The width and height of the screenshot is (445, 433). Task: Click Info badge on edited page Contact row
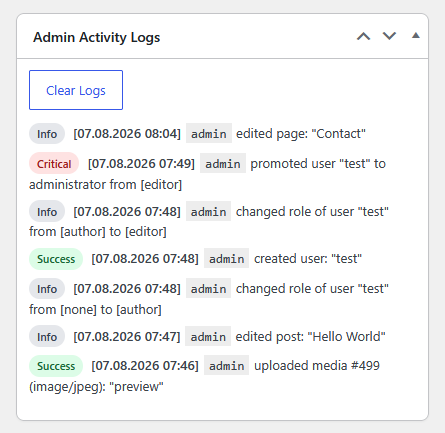tap(47, 134)
